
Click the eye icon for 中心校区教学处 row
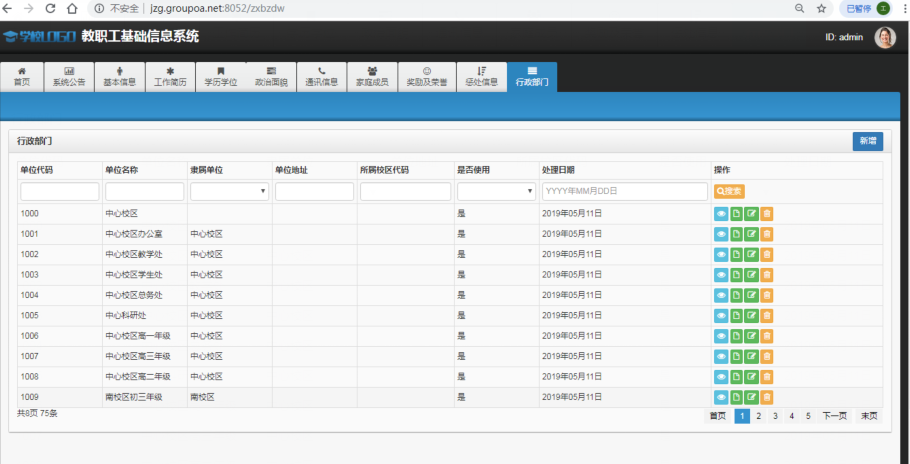[721, 254]
